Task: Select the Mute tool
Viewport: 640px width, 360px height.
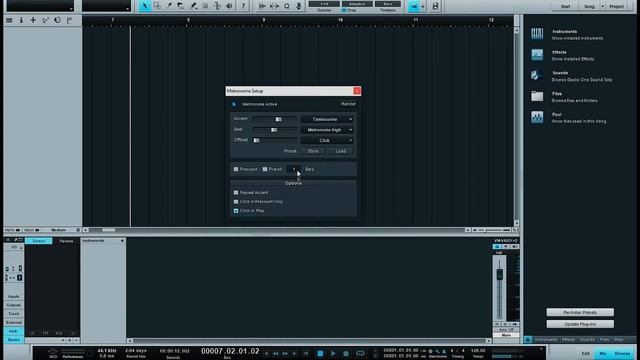Action: point(205,6)
